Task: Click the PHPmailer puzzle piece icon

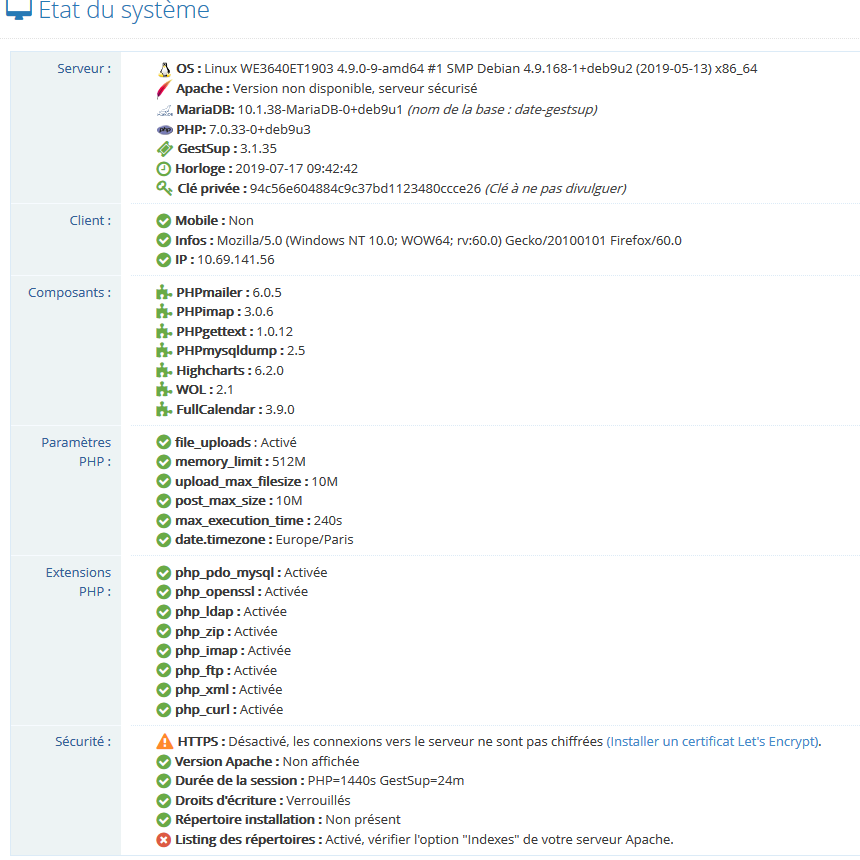Action: point(164,293)
